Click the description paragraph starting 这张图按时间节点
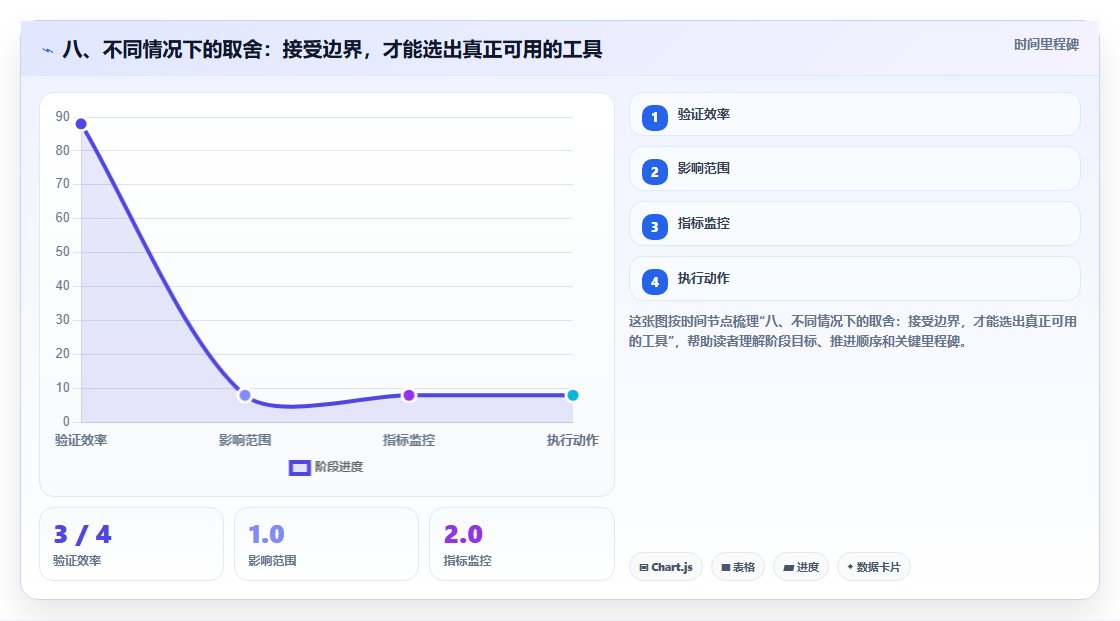1120x621 pixels. point(853,332)
